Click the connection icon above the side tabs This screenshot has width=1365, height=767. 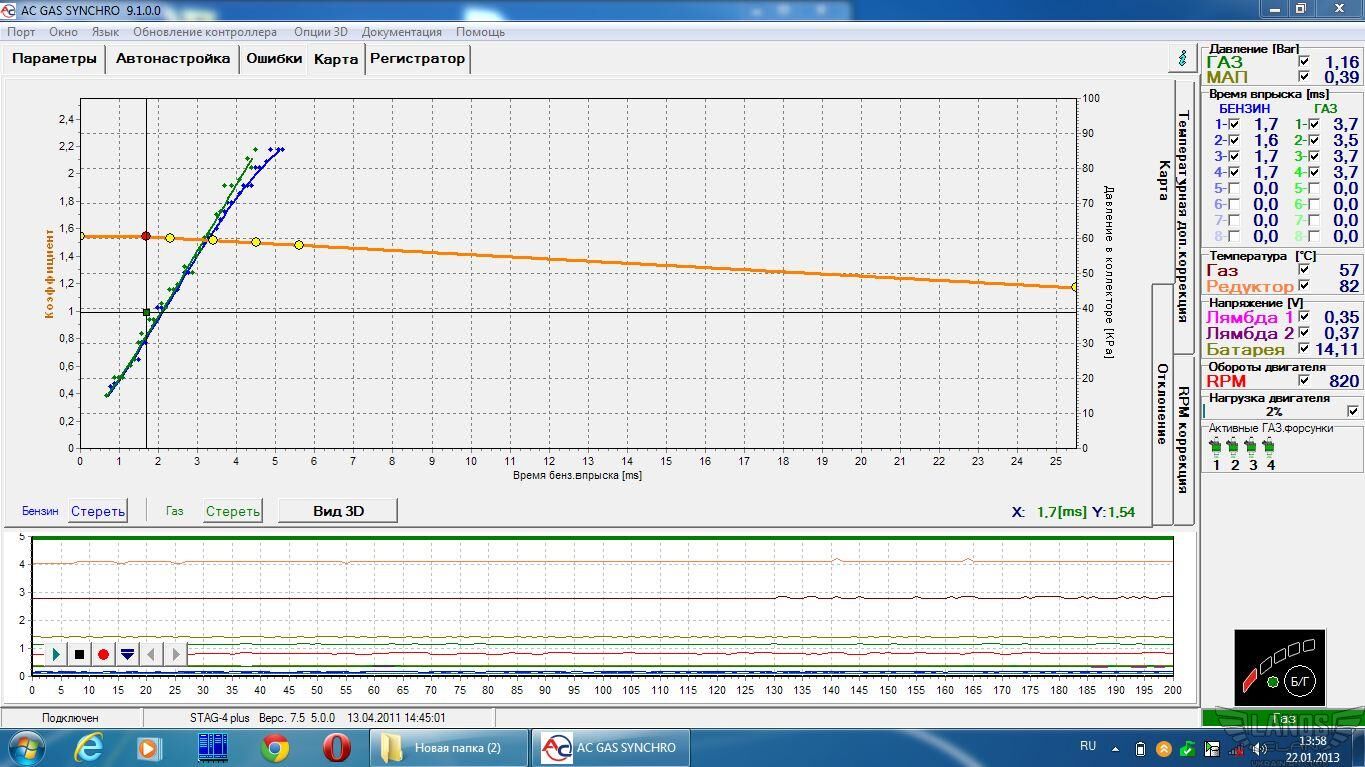pos(1183,58)
